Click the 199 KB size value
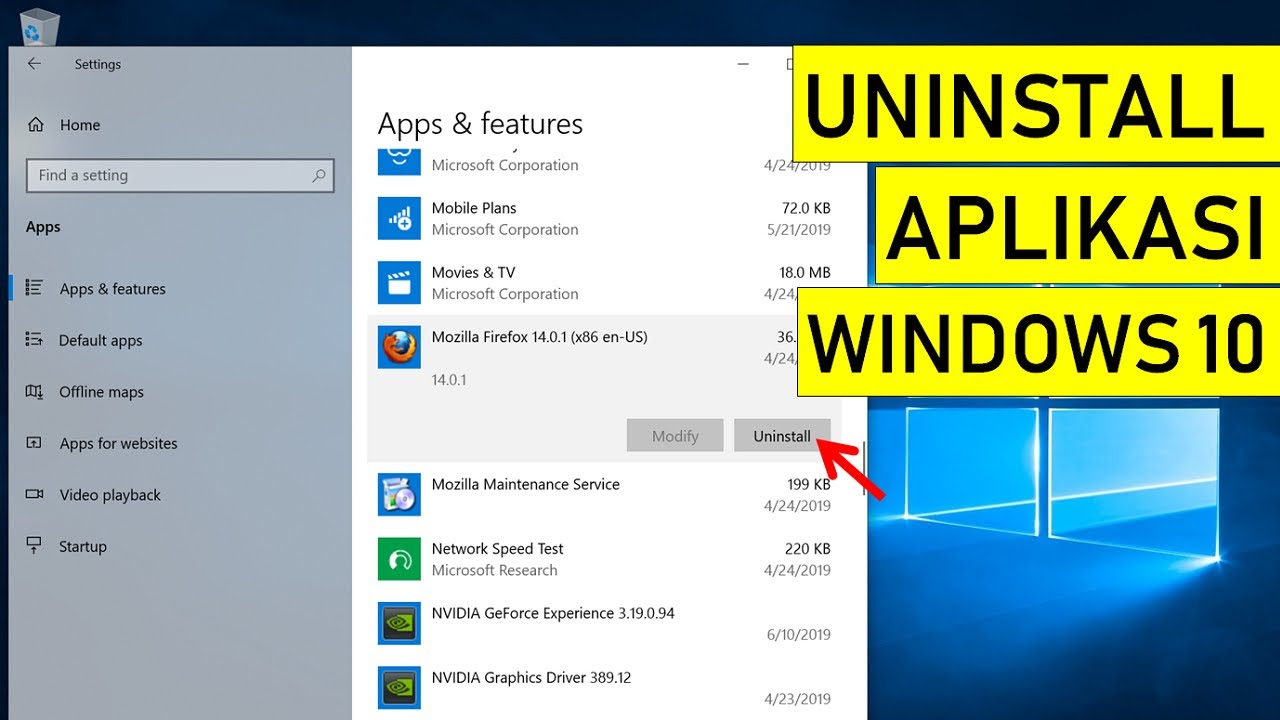This screenshot has width=1280, height=720. click(809, 484)
